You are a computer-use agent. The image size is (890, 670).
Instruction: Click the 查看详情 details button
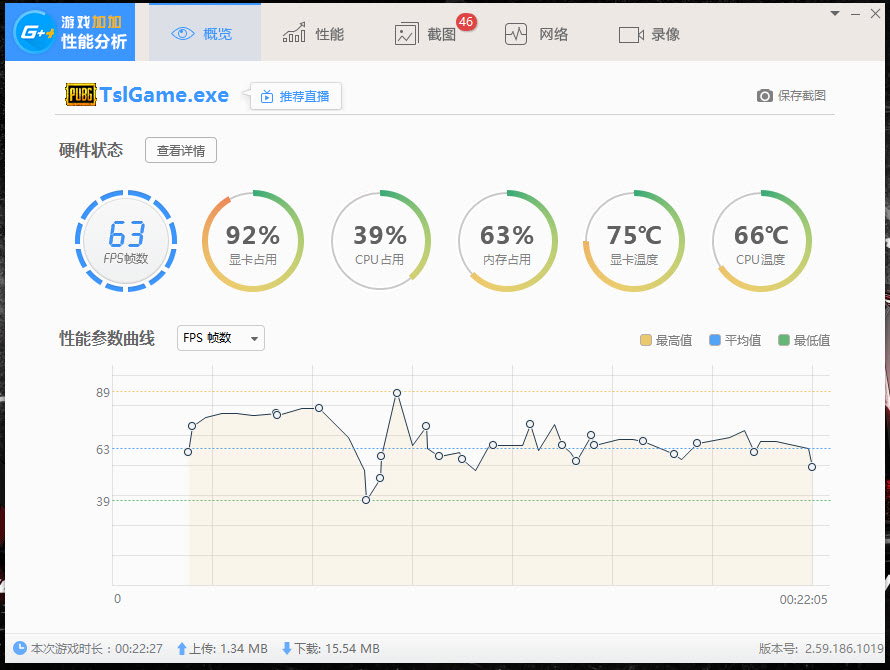181,151
